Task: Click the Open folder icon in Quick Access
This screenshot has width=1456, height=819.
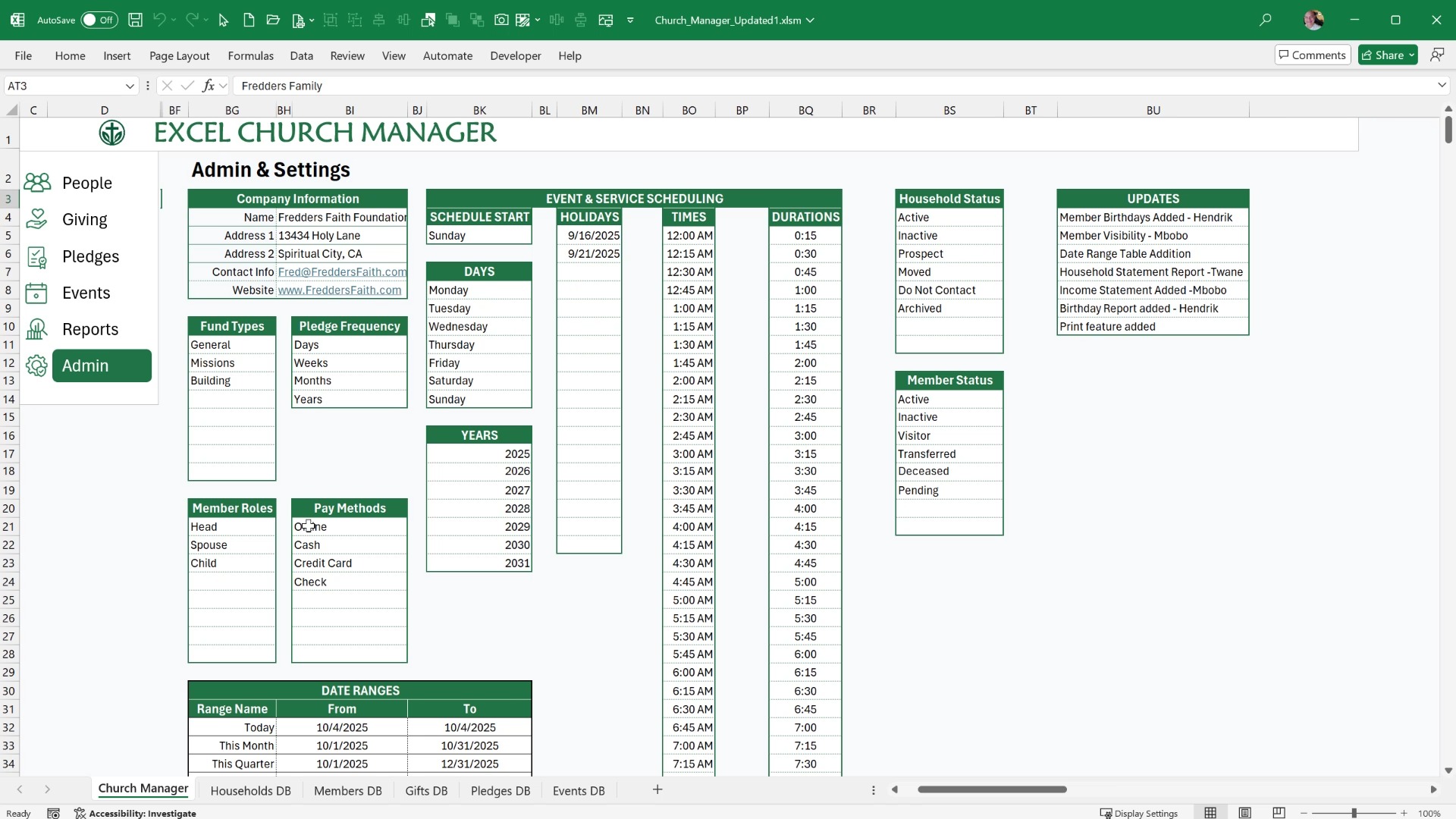Action: (x=274, y=20)
